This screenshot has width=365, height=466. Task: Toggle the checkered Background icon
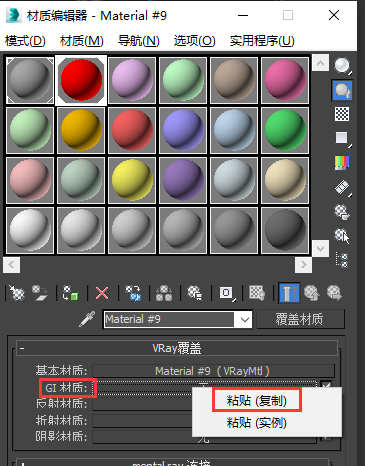[x=342, y=114]
